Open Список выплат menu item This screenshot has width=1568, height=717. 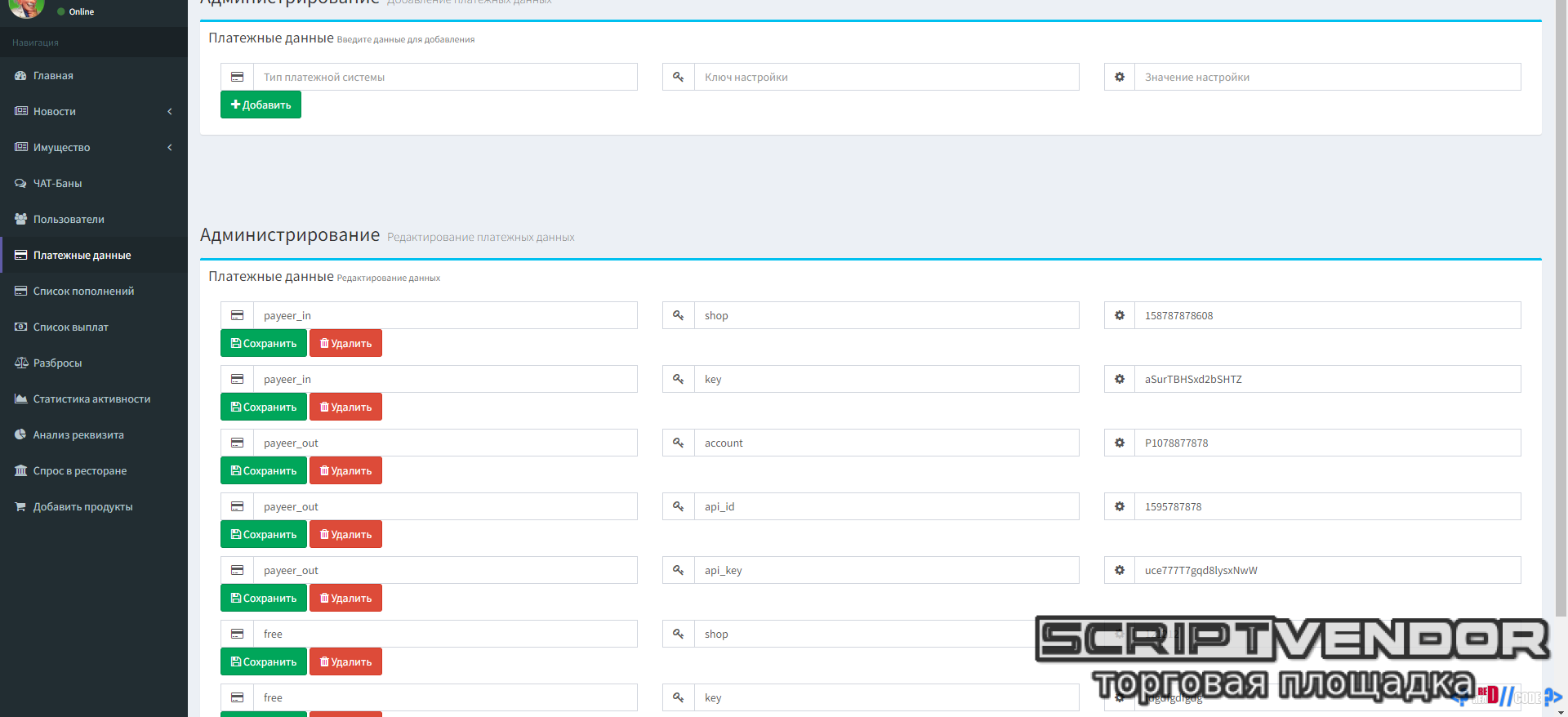click(x=70, y=327)
